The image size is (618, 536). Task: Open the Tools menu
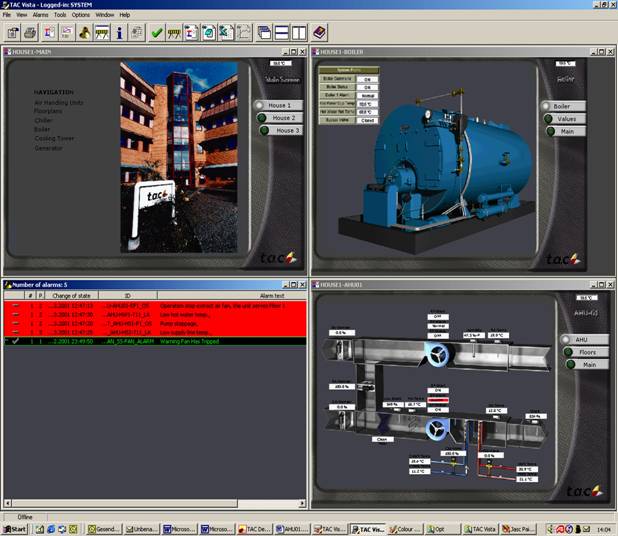pyautogui.click(x=60, y=15)
